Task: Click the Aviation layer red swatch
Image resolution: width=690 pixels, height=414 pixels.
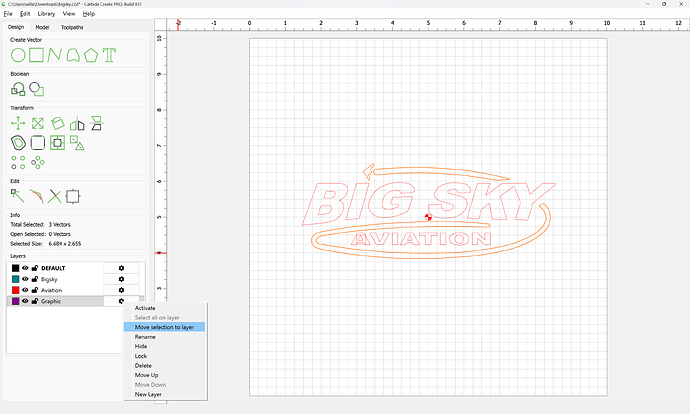Action: 15,290
